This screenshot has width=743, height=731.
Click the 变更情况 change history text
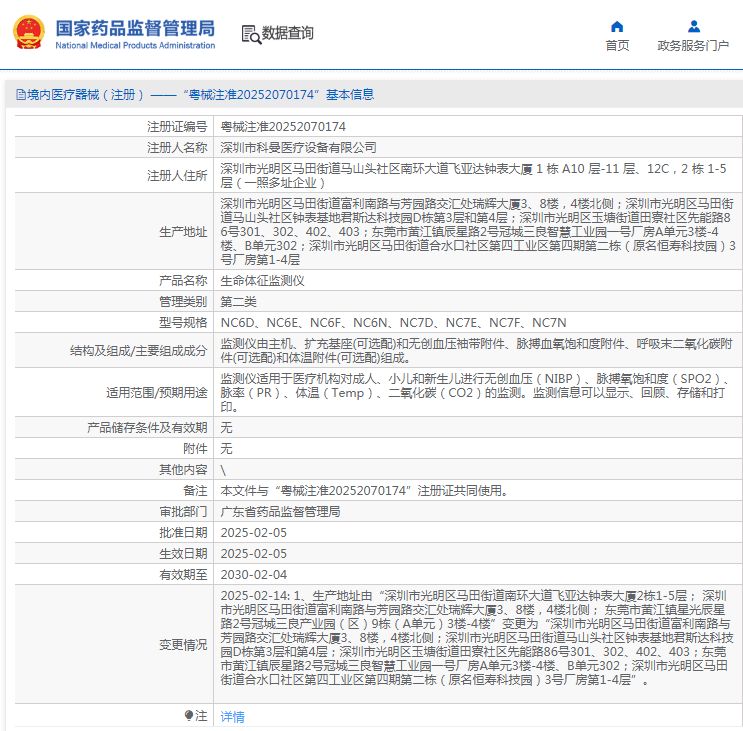pos(477,637)
